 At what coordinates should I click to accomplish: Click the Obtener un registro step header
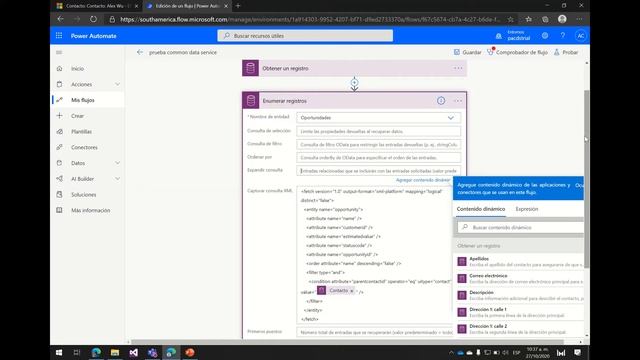point(354,68)
